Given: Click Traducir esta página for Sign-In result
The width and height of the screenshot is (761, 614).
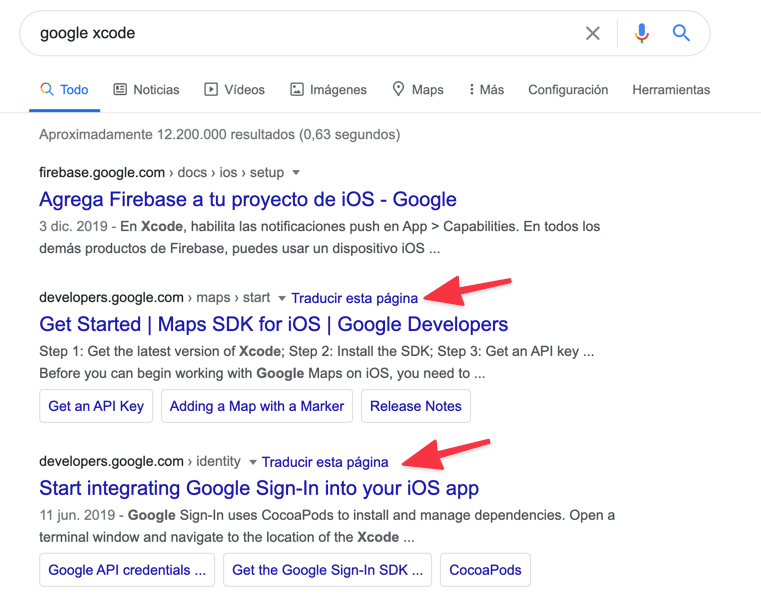Looking at the screenshot, I should pyautogui.click(x=325, y=462).
